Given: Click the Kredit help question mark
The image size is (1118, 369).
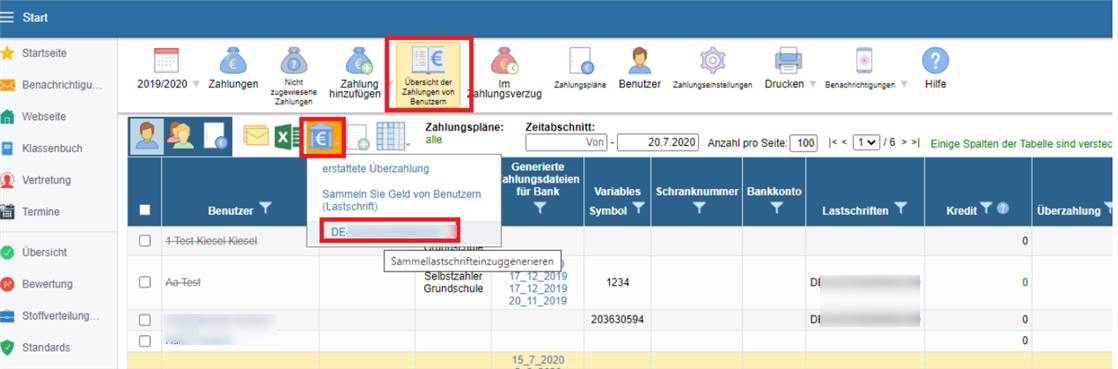Looking at the screenshot, I should coord(1002,209).
